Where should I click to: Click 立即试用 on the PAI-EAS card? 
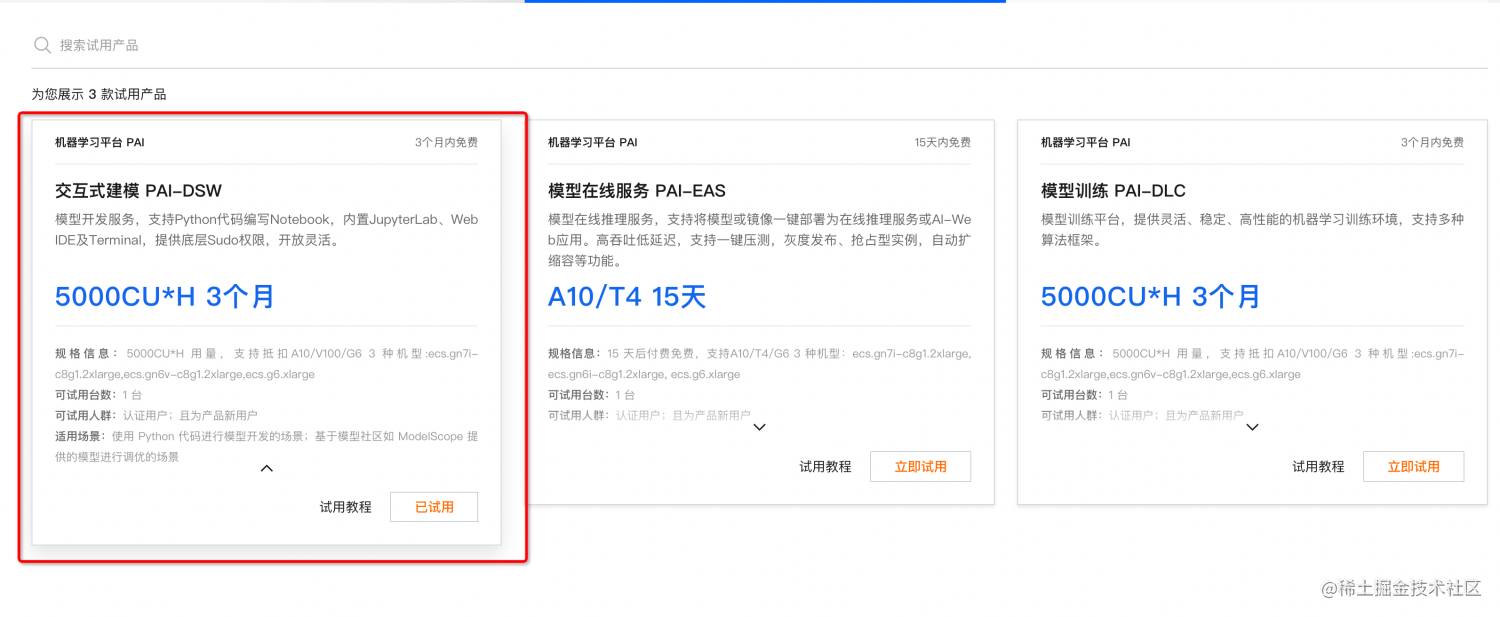click(x=920, y=466)
